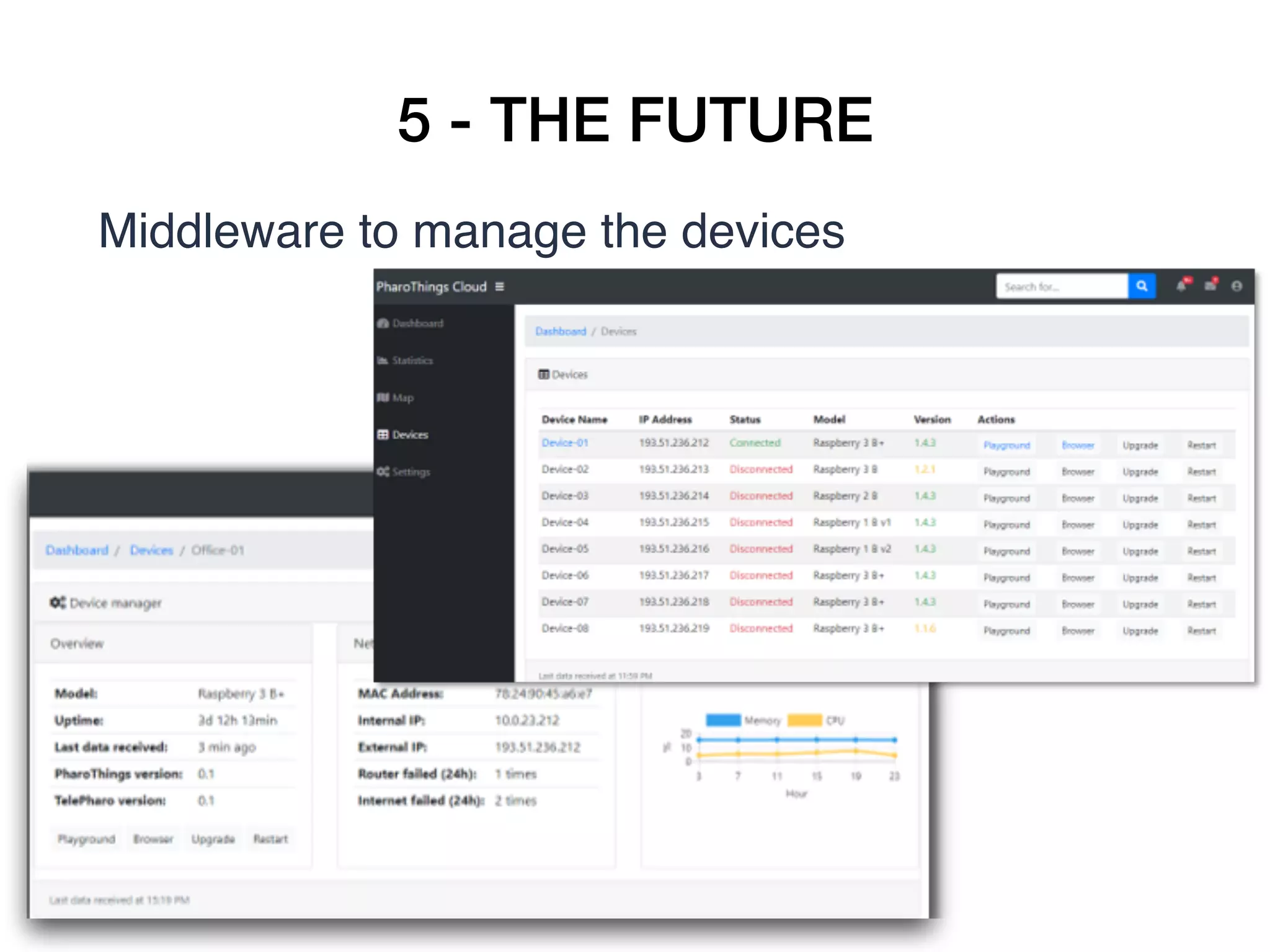Viewport: 1270px width, 952px height.
Task: Click the Status column header
Action: pos(745,420)
